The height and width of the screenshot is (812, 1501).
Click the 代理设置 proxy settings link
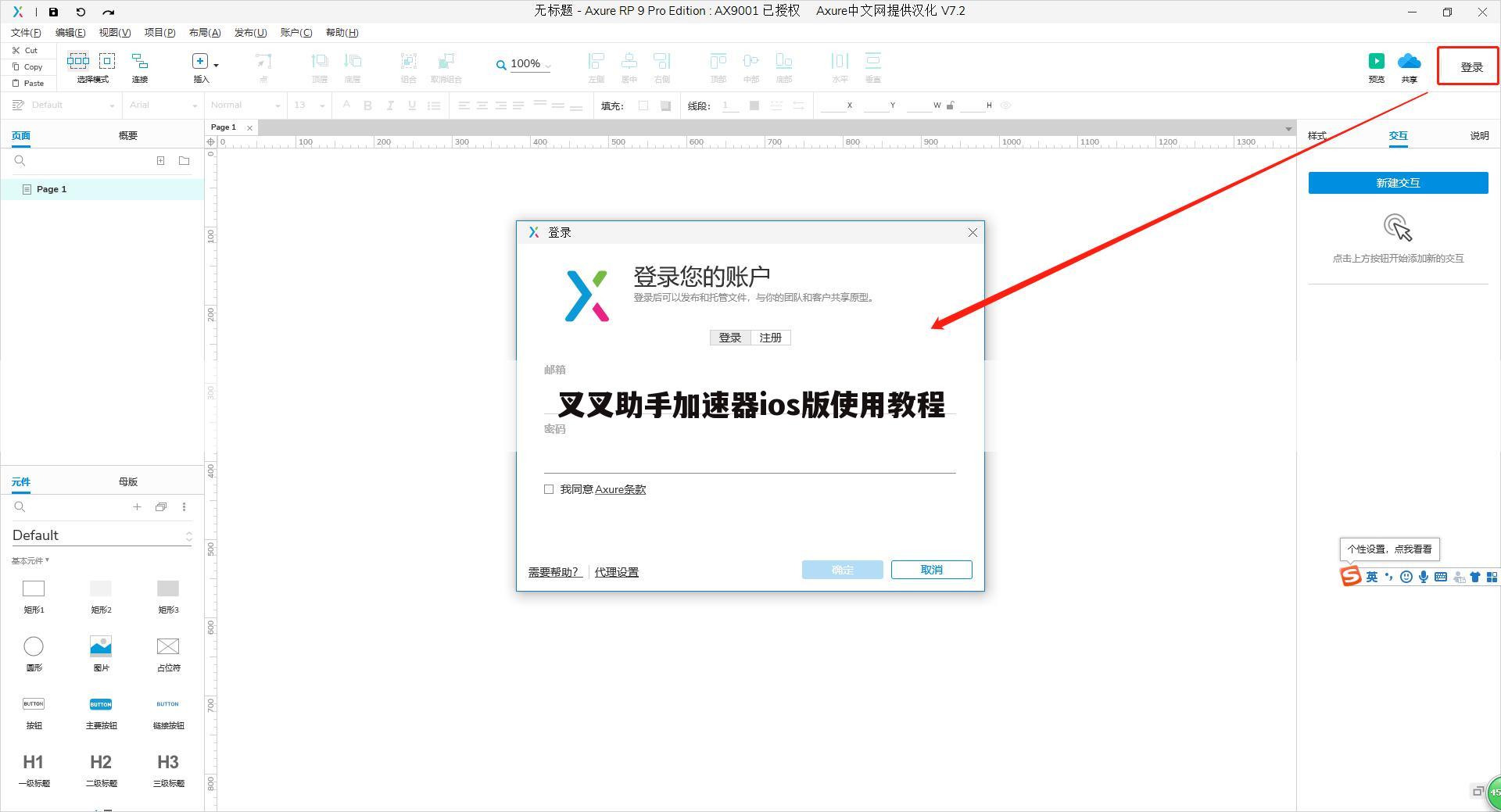pyautogui.click(x=616, y=571)
